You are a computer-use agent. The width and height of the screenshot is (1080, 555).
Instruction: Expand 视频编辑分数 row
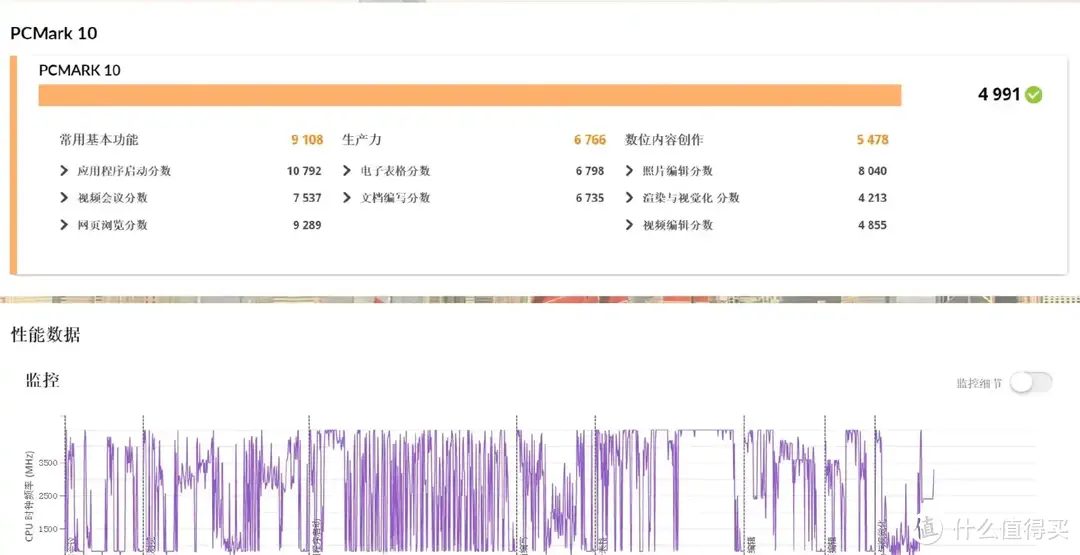pos(629,225)
